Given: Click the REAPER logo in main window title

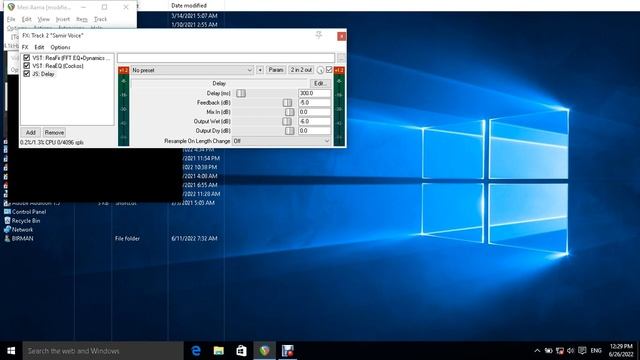Looking at the screenshot, I should pos(11,7).
